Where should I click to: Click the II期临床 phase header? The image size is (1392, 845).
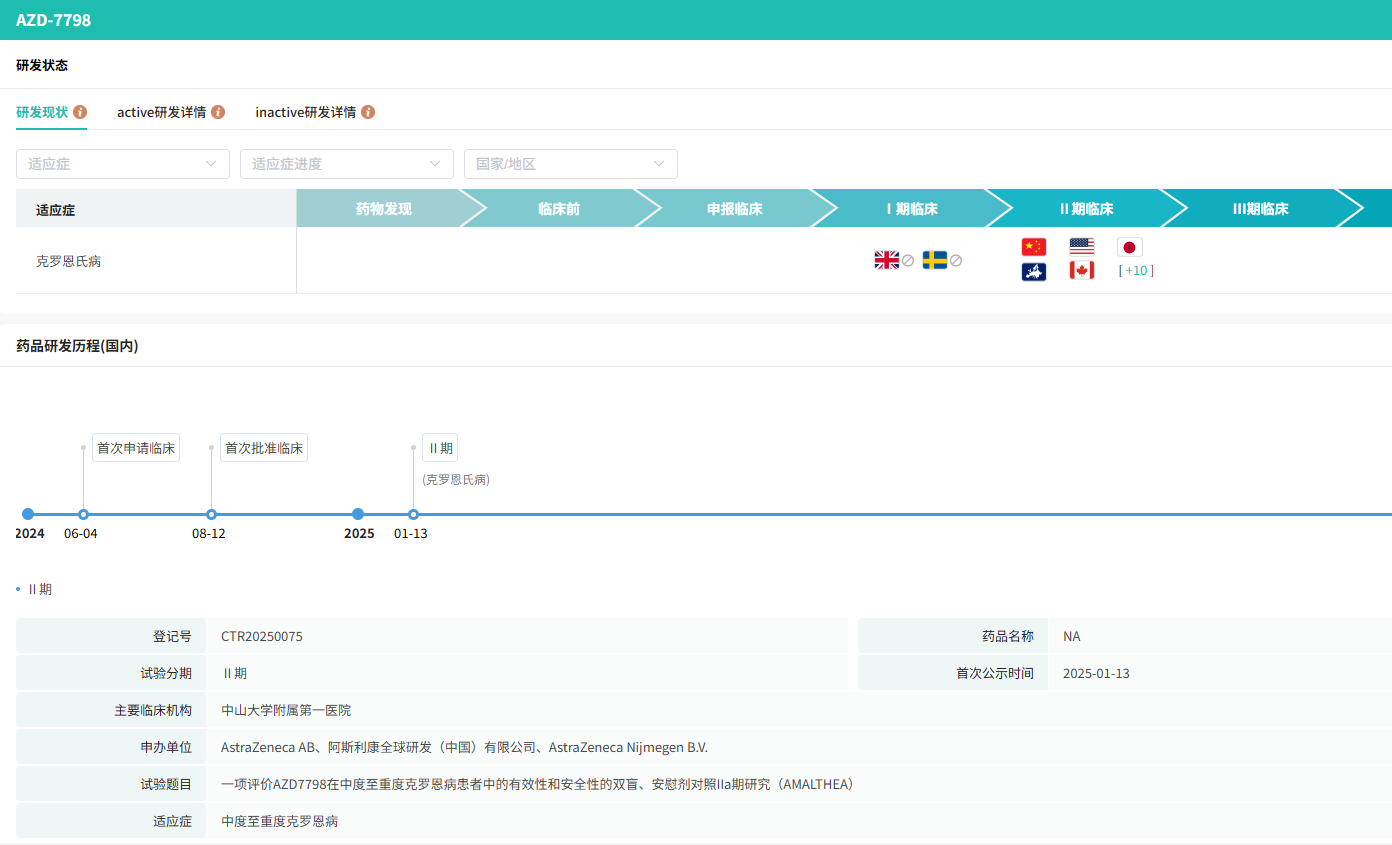coord(1086,209)
